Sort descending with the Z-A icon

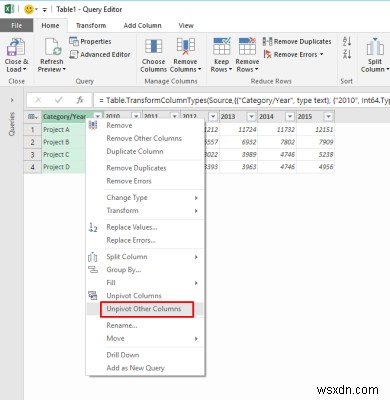click(x=347, y=54)
